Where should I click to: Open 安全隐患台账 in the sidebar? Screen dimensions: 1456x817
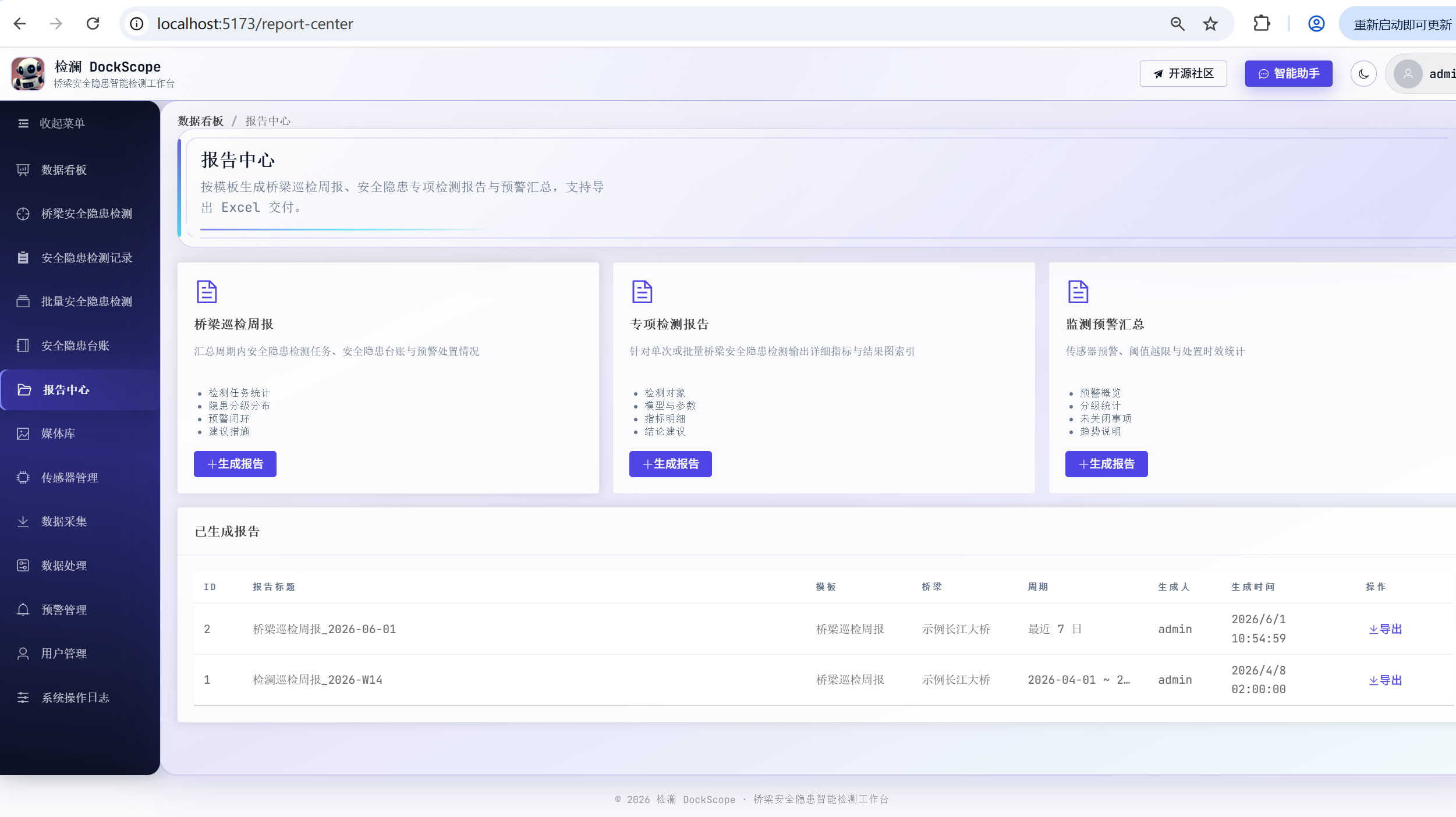[80, 346]
